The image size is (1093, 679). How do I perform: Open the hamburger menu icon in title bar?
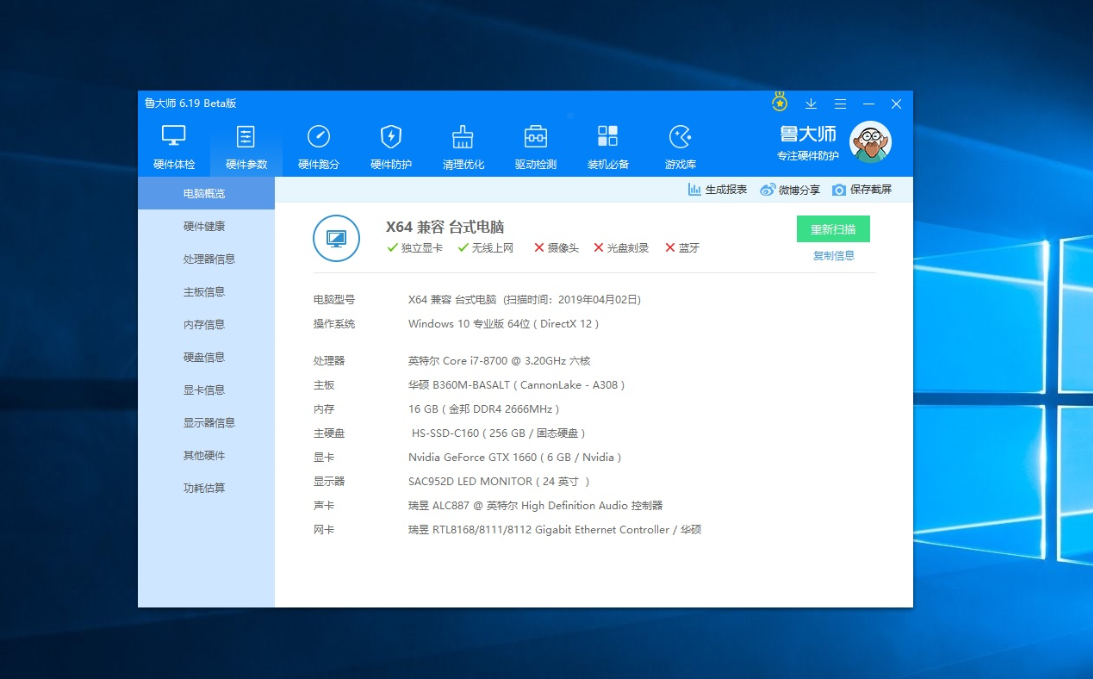point(841,104)
